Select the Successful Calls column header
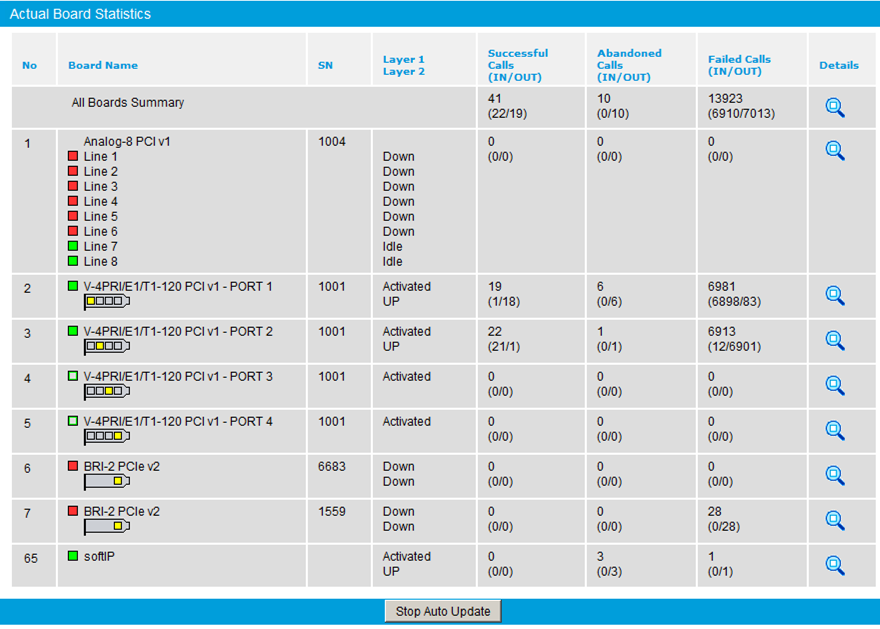 coord(518,65)
